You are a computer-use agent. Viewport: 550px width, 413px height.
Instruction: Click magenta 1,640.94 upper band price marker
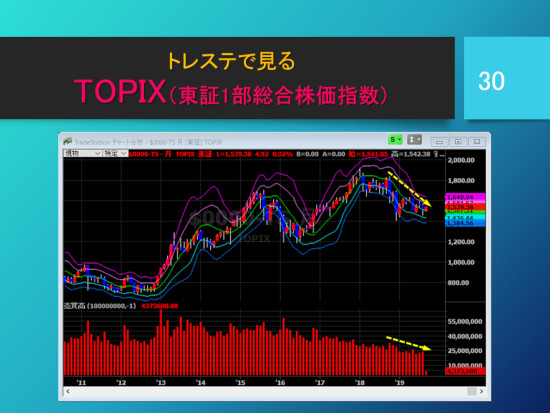pyautogui.click(x=465, y=197)
